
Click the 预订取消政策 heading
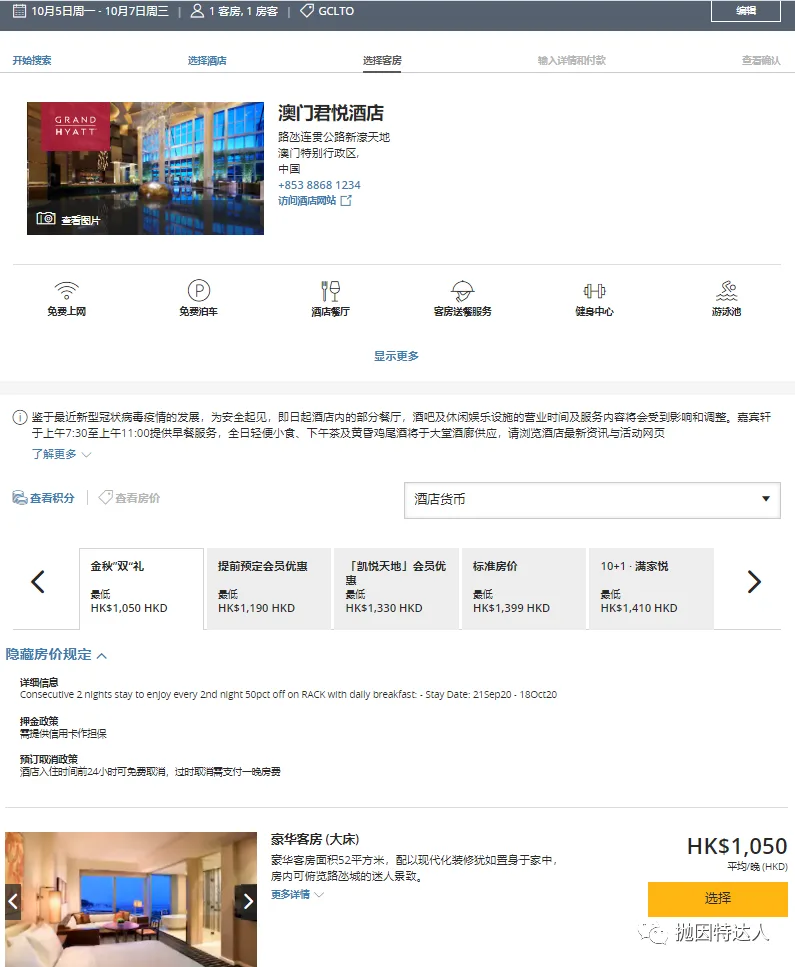49,759
